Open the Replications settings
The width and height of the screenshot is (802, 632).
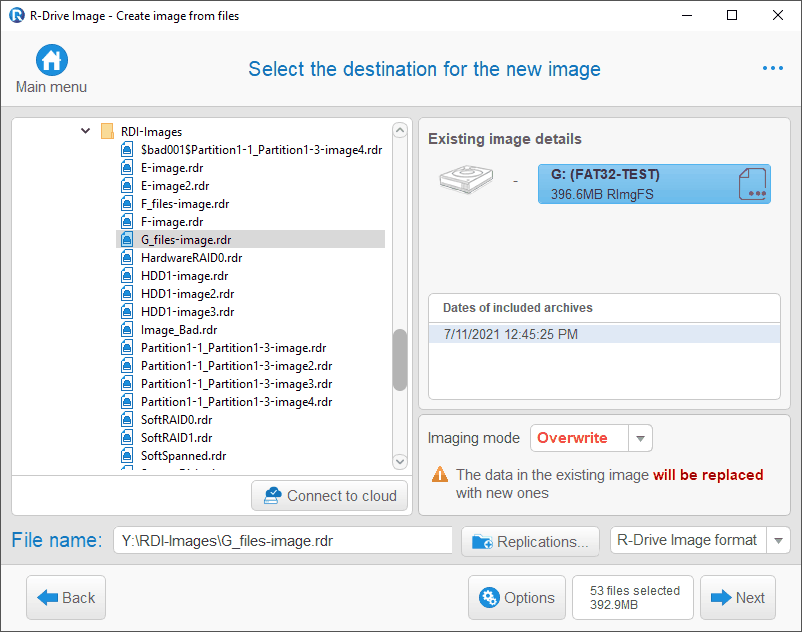point(530,541)
